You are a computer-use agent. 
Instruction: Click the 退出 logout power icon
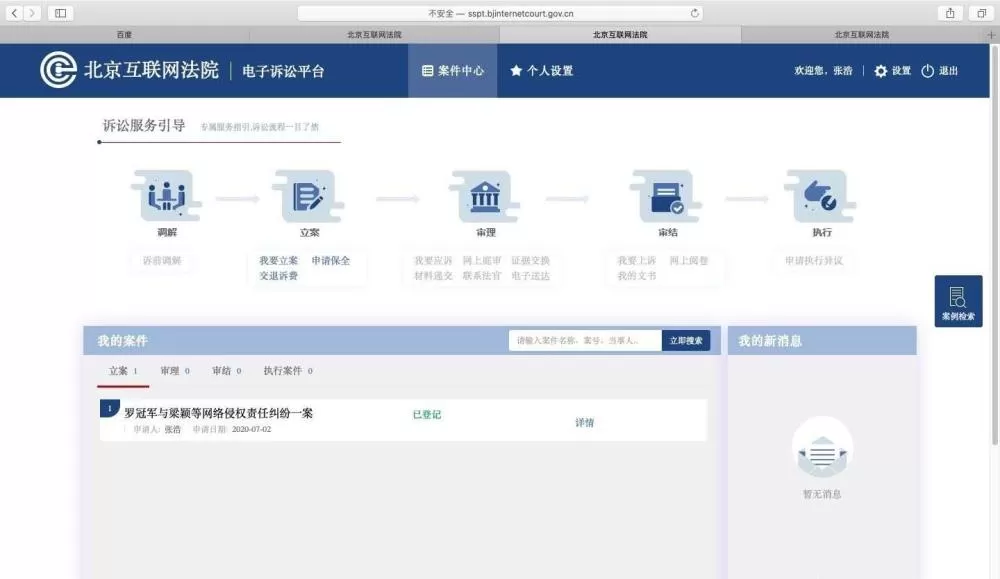[x=927, y=71]
